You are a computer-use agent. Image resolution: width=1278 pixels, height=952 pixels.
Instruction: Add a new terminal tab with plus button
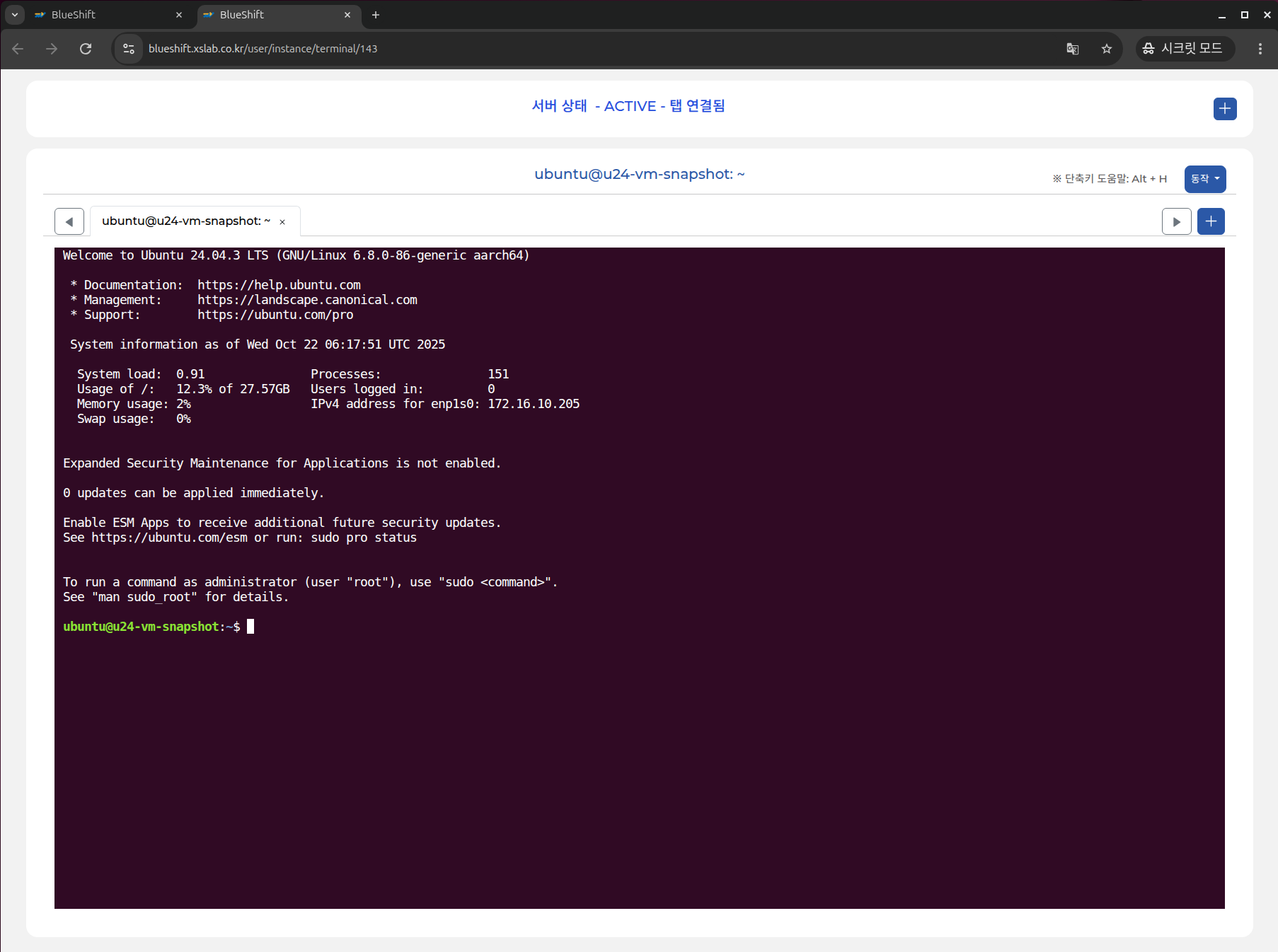tap(1210, 221)
